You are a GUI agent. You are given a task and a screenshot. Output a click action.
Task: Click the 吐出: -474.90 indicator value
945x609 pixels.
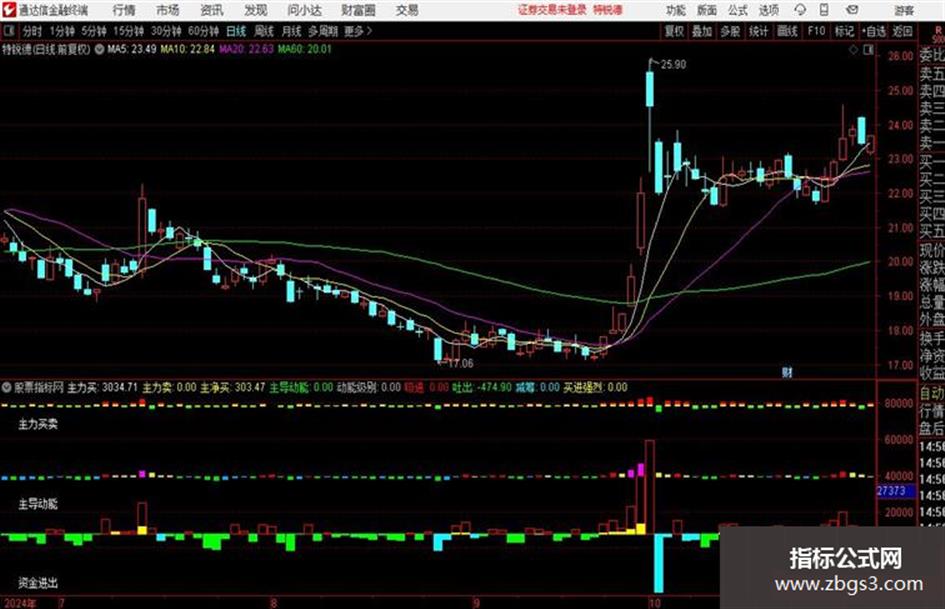point(482,387)
